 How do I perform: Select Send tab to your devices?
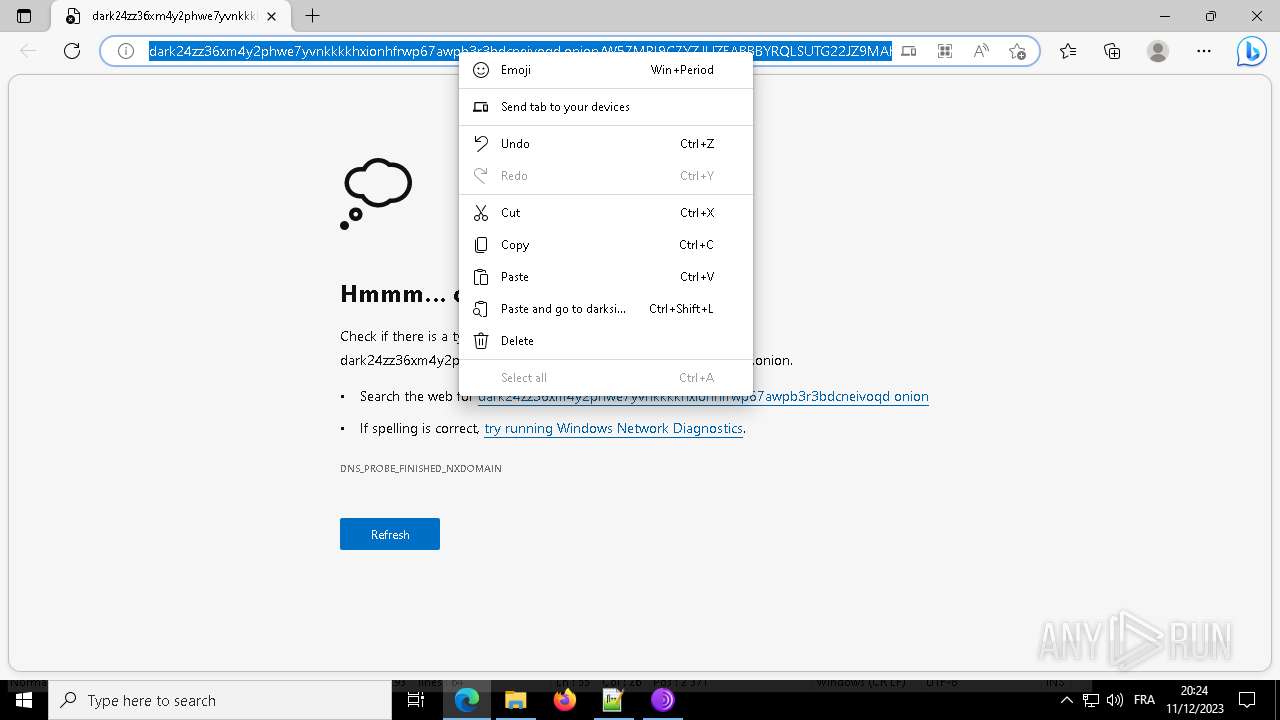pos(605,107)
